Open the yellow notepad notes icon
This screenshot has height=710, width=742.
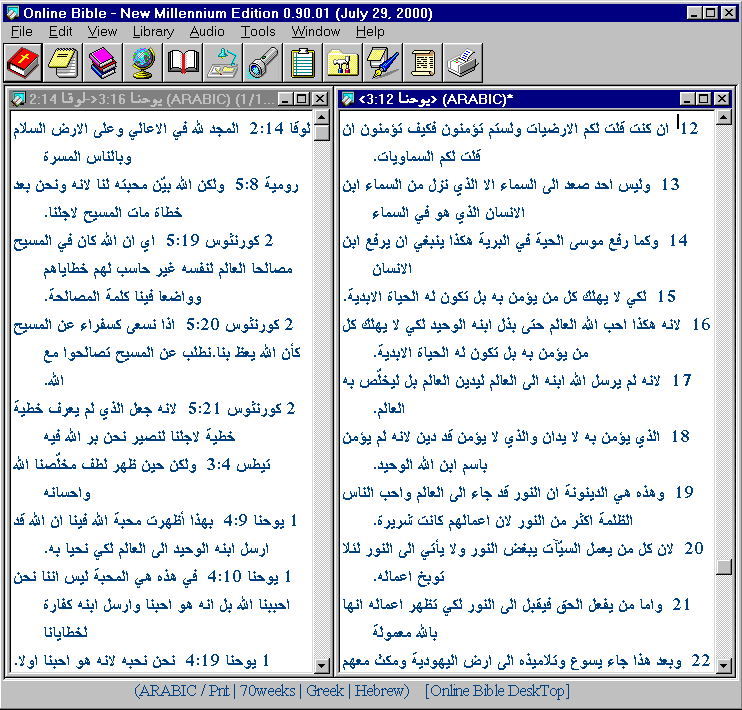click(63, 63)
